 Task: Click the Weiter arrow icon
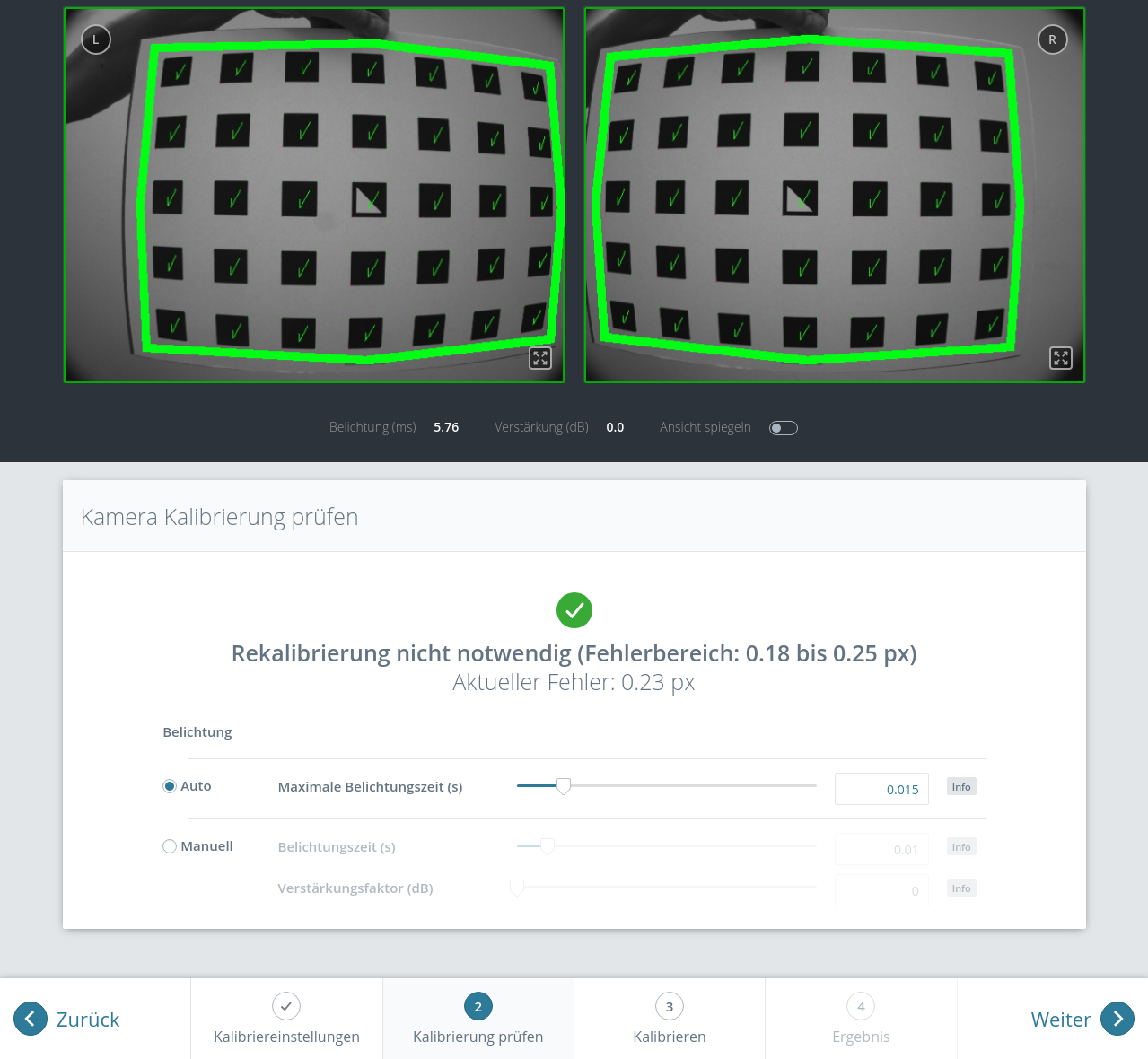1117,1019
